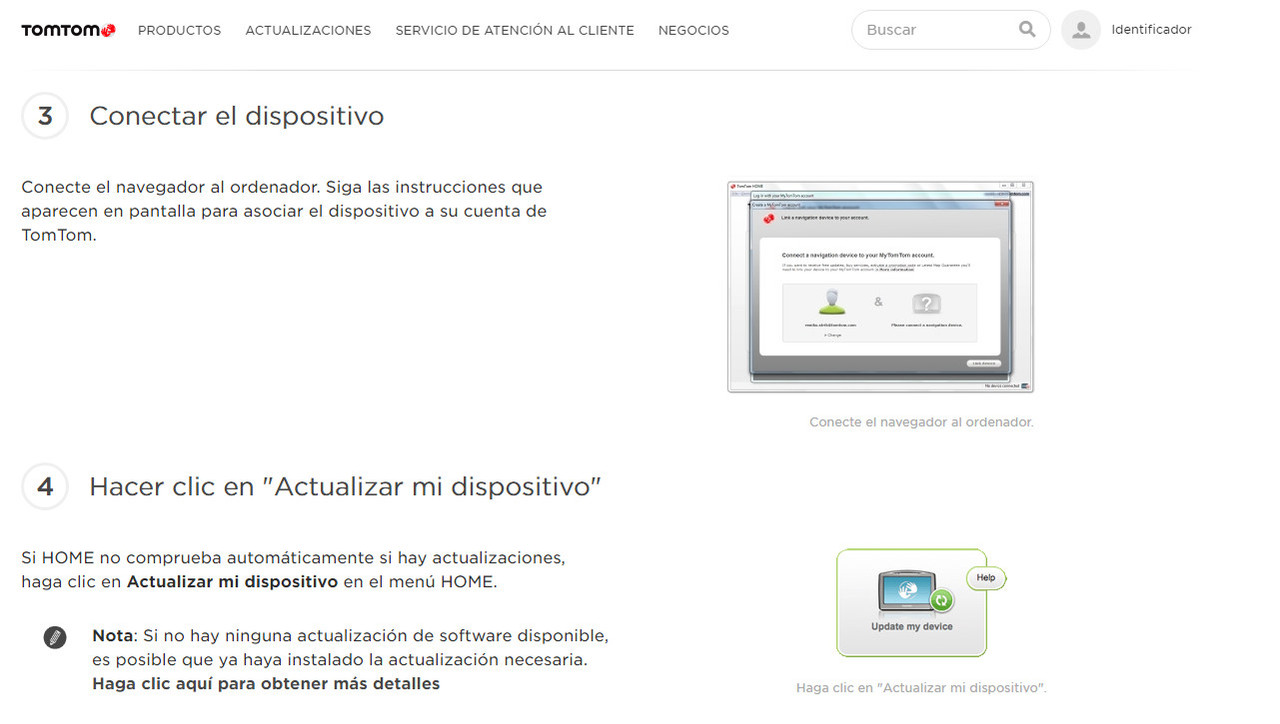Image resolution: width=1280 pixels, height=724 pixels.
Task: Click the TomTom logo
Action: tap(68, 30)
